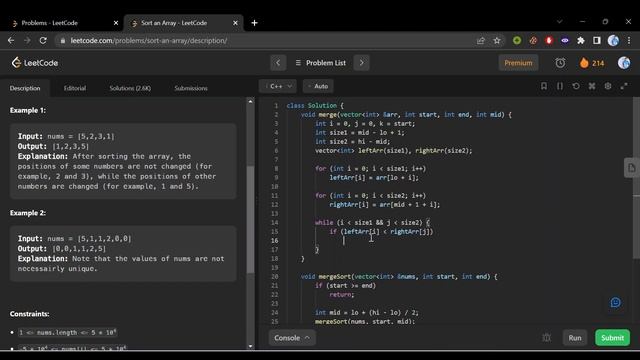Open purple eye browser extension
Screen dimensions: 640x360
point(565,40)
